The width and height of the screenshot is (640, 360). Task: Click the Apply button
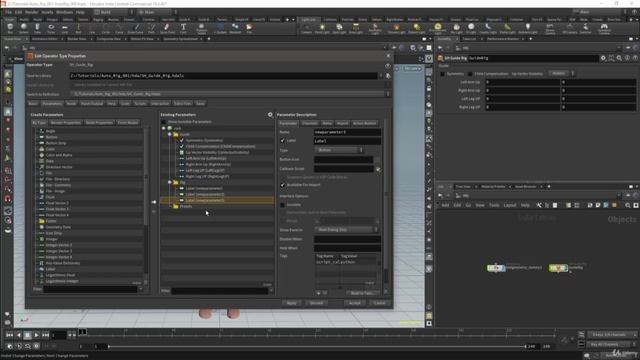(291, 303)
